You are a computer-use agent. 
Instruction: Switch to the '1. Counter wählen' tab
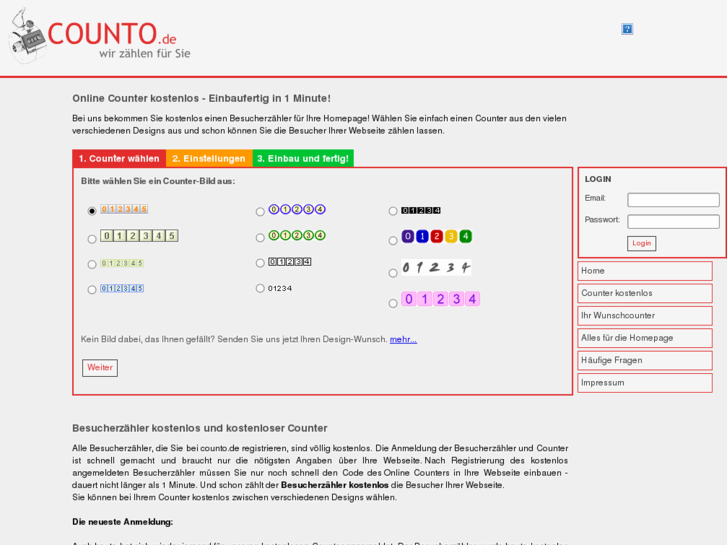pyautogui.click(x=119, y=159)
